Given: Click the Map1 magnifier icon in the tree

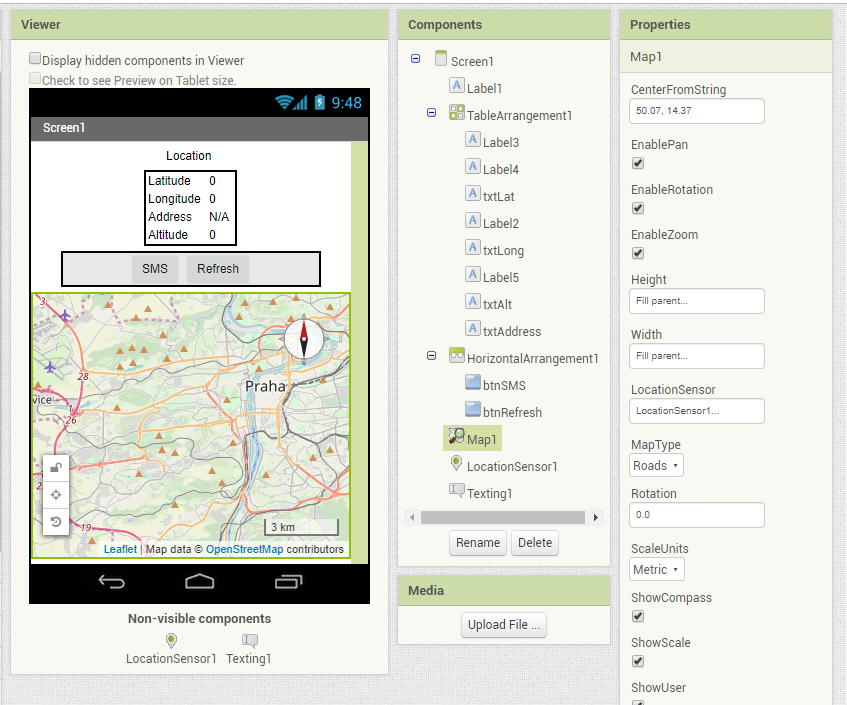Looking at the screenshot, I should pyautogui.click(x=456, y=438).
